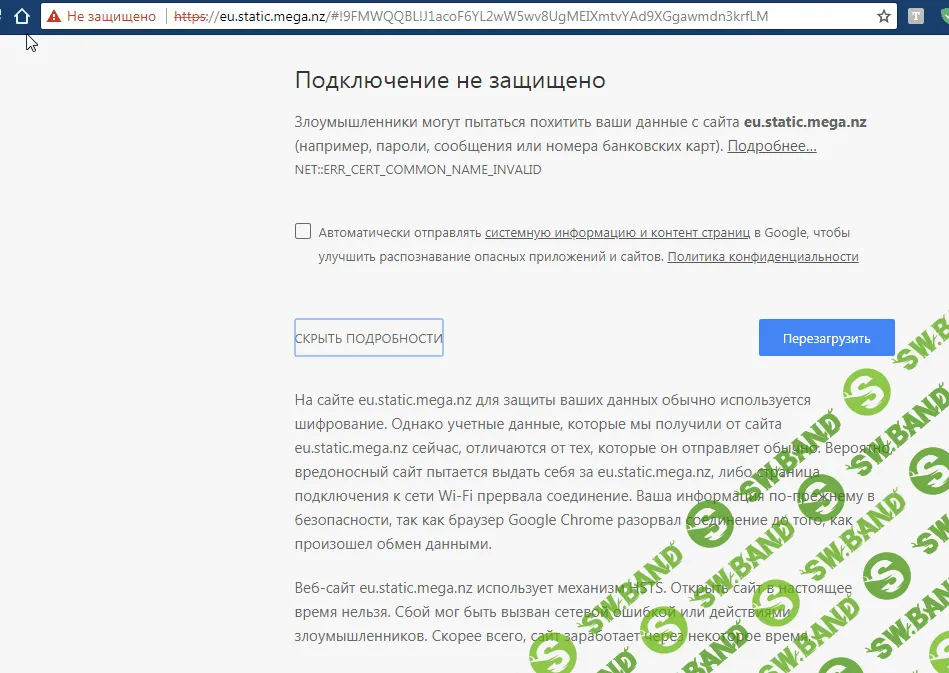Viewport: 949px width, 673px height.
Task: Follow the 'системную информацию и контент страниц' link
Action: tap(617, 233)
